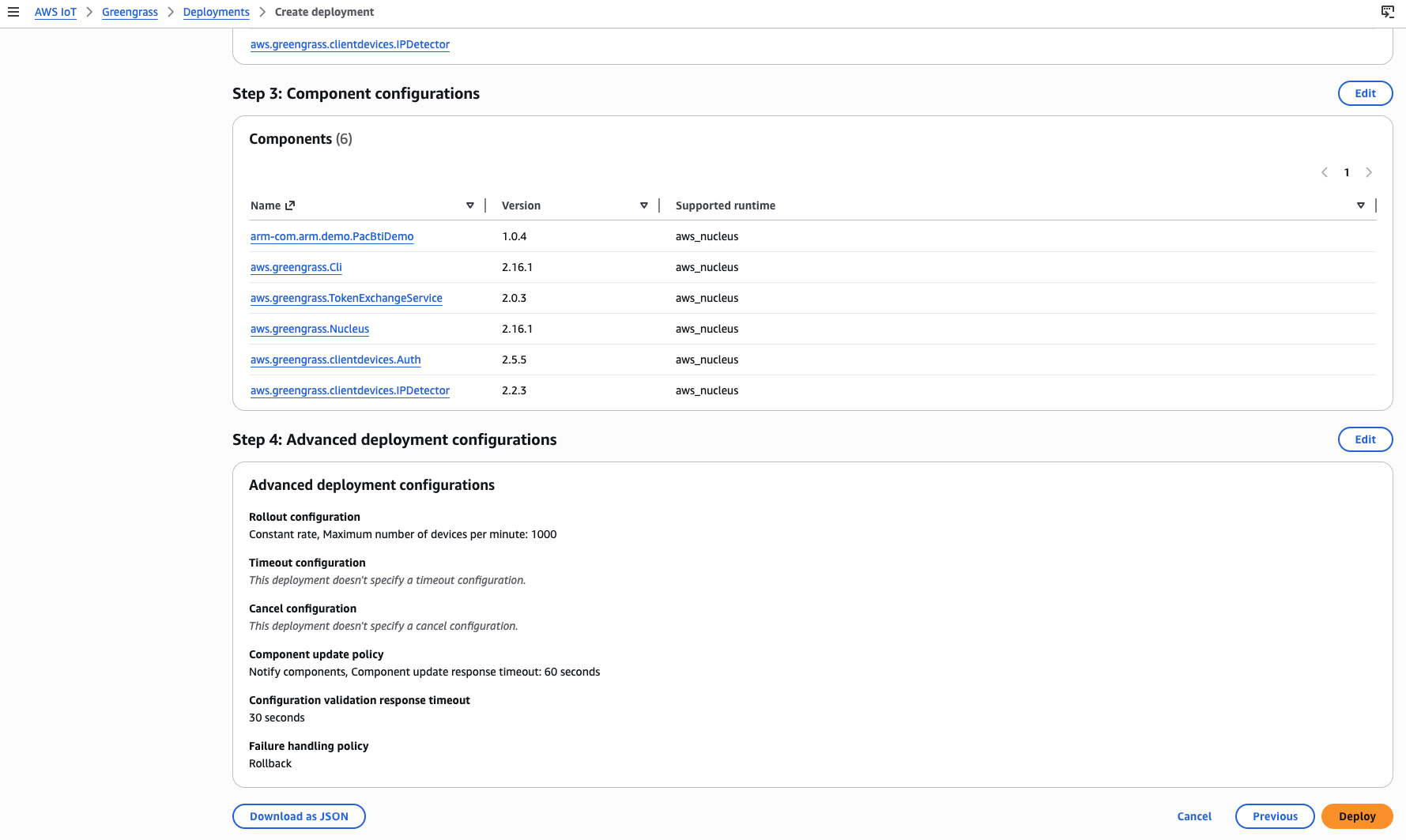Screen dimensions: 1406x840
Task: Select the 'Rollback' failure policy text
Action: point(270,763)
